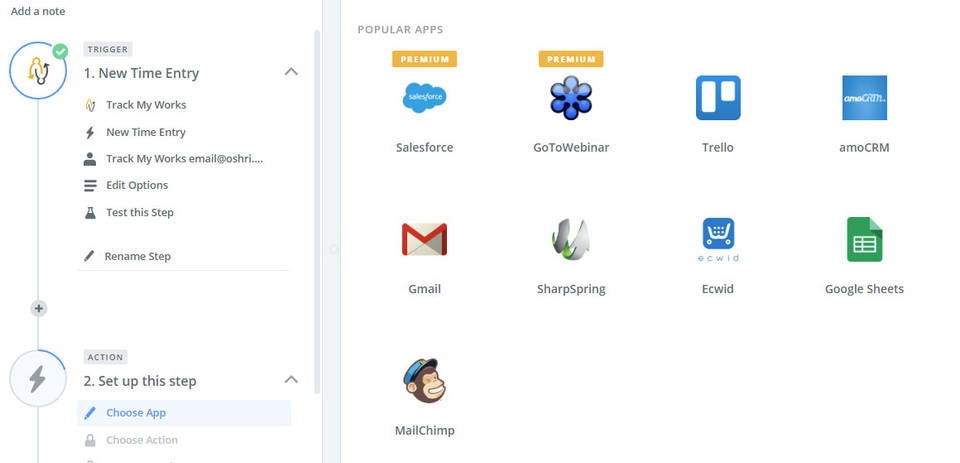Add a step with the plus button
Image resolution: width=960 pixels, height=463 pixels.
tap(39, 308)
